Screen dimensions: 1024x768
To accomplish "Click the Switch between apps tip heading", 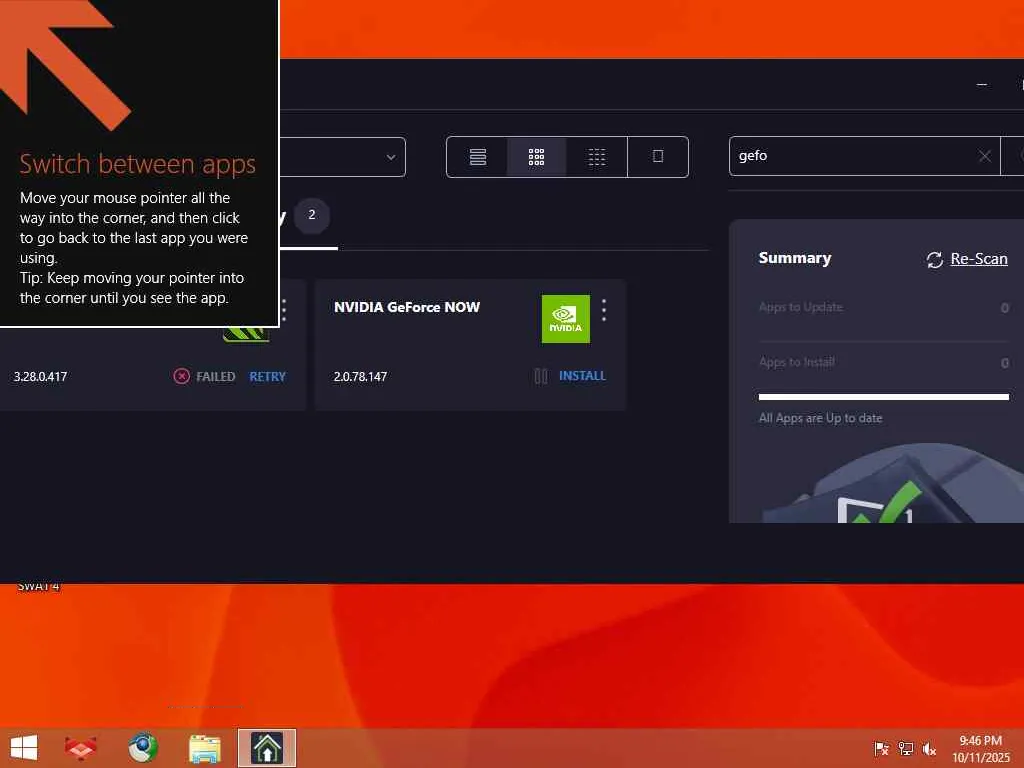I will point(137,164).
